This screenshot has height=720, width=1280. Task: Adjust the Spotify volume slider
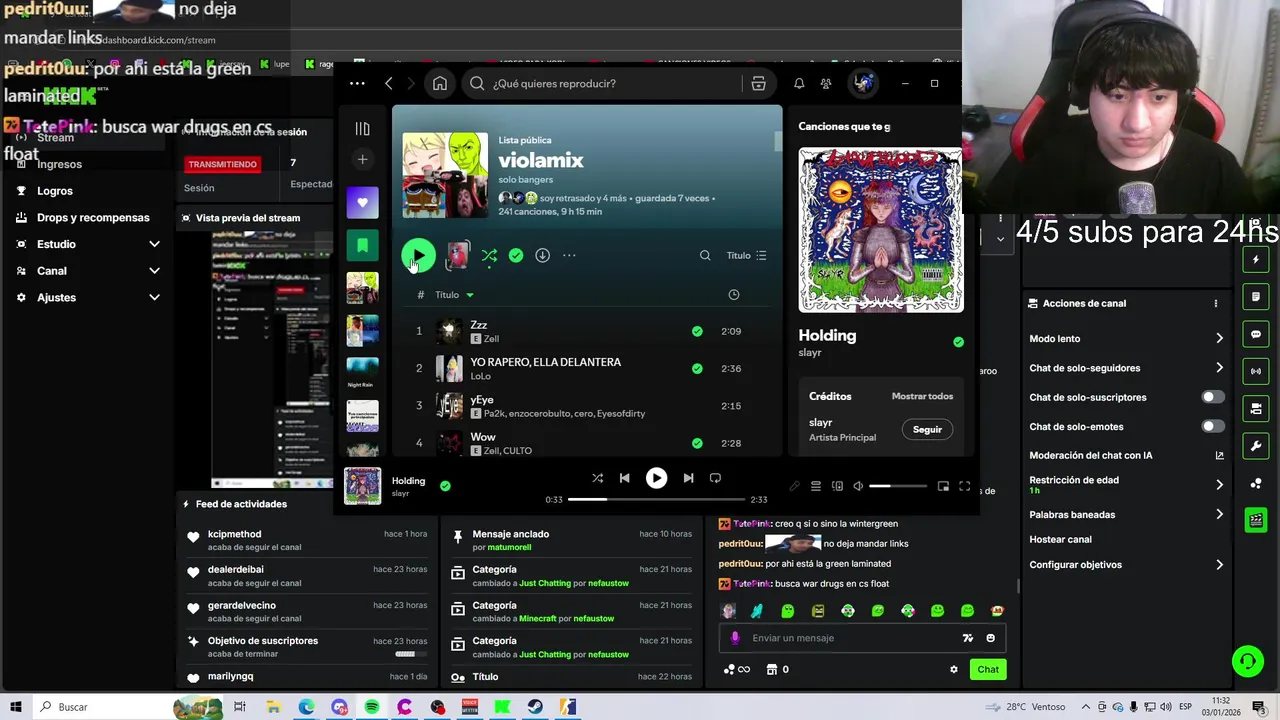point(897,487)
